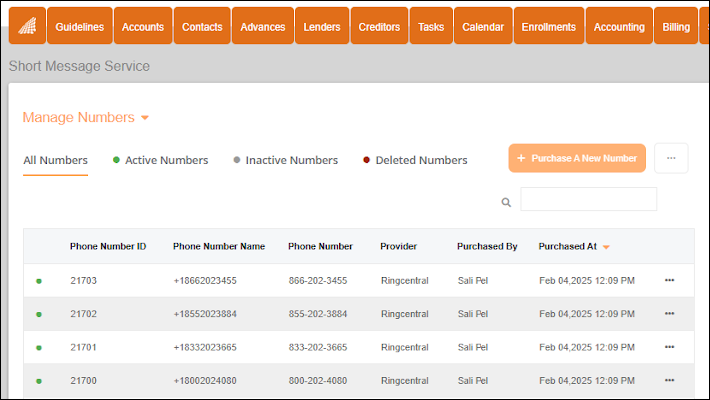Click the Phone Number ID column header
This screenshot has height=400, width=710.
[108, 246]
